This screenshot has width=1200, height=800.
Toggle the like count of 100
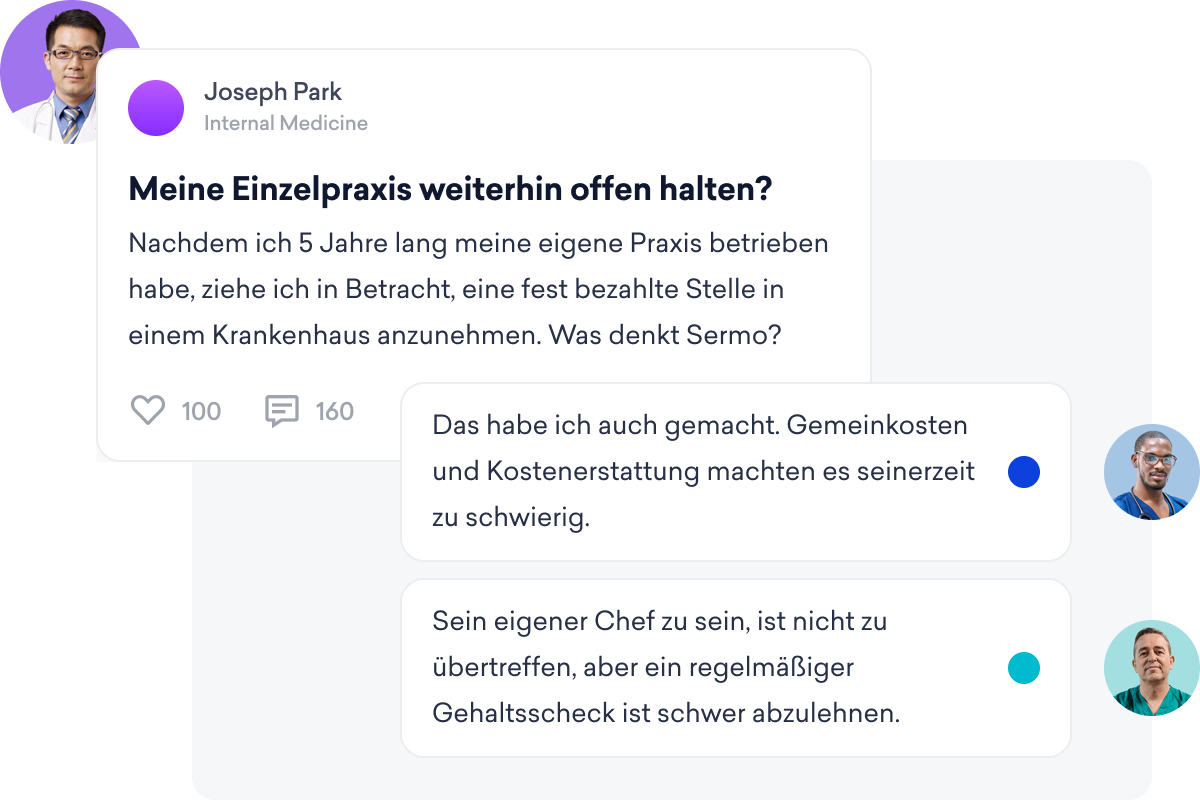coord(200,411)
